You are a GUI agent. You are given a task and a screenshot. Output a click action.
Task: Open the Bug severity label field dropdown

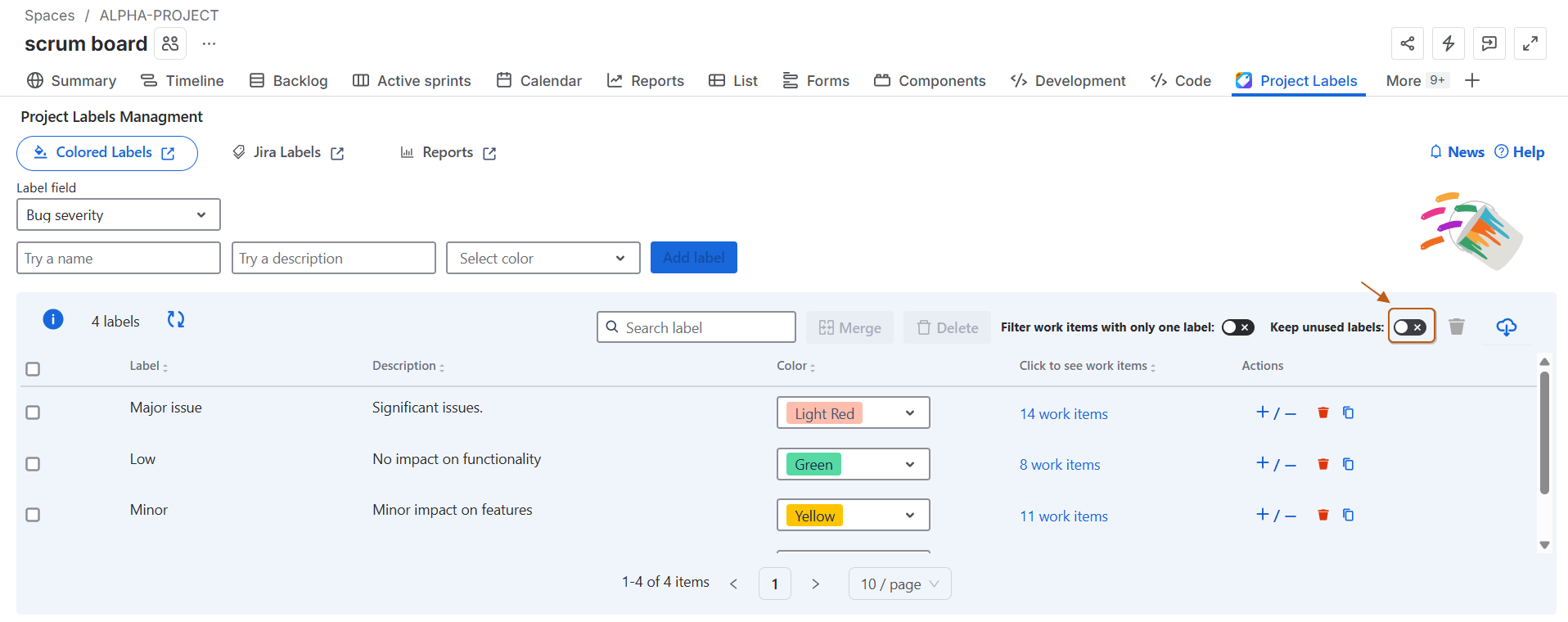click(119, 215)
